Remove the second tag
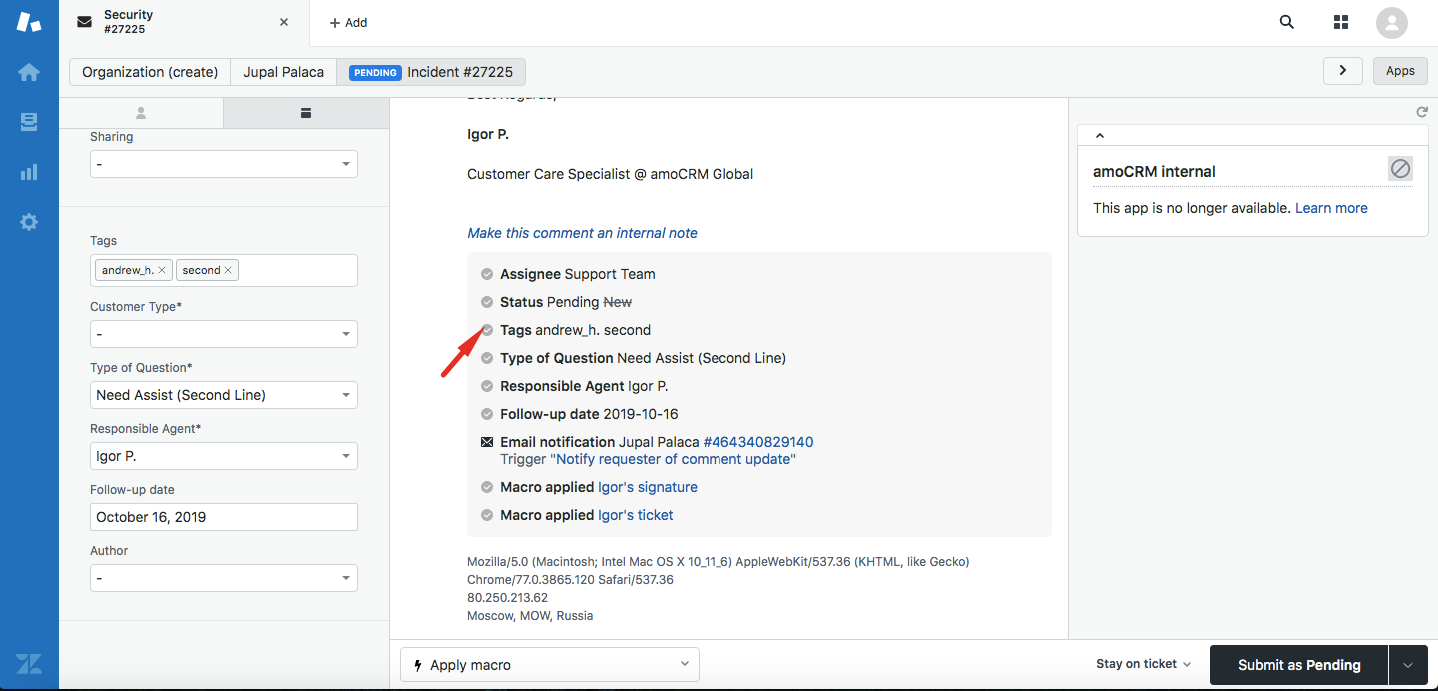The image size is (1438, 691). 228,270
